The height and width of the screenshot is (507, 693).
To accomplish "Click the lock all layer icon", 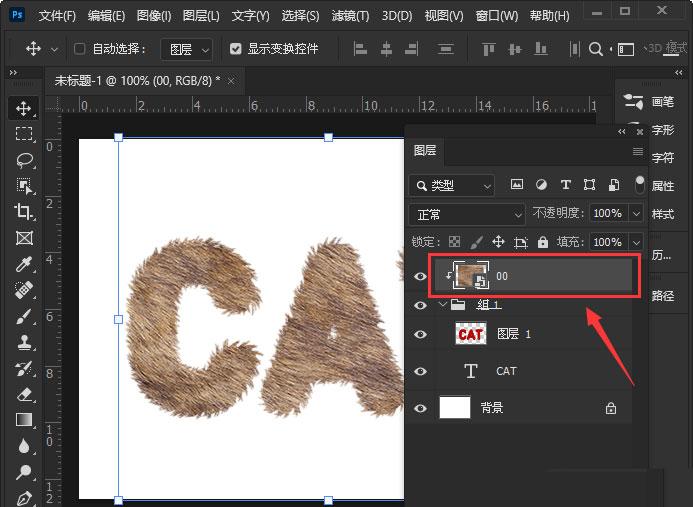I will coord(543,242).
